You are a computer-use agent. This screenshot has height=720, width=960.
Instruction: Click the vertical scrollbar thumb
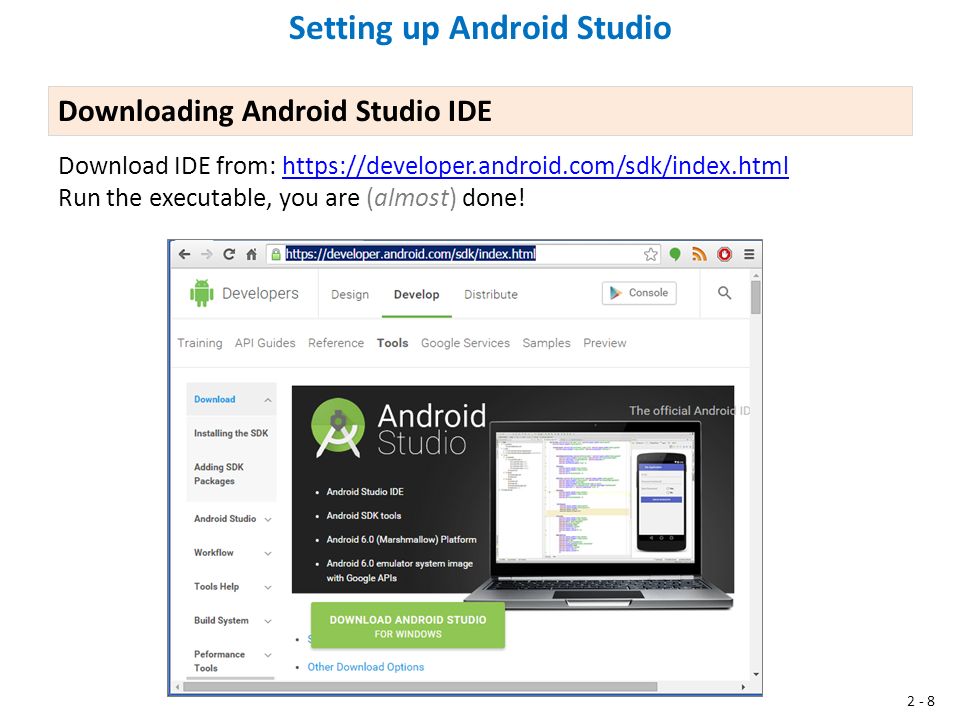coord(756,297)
